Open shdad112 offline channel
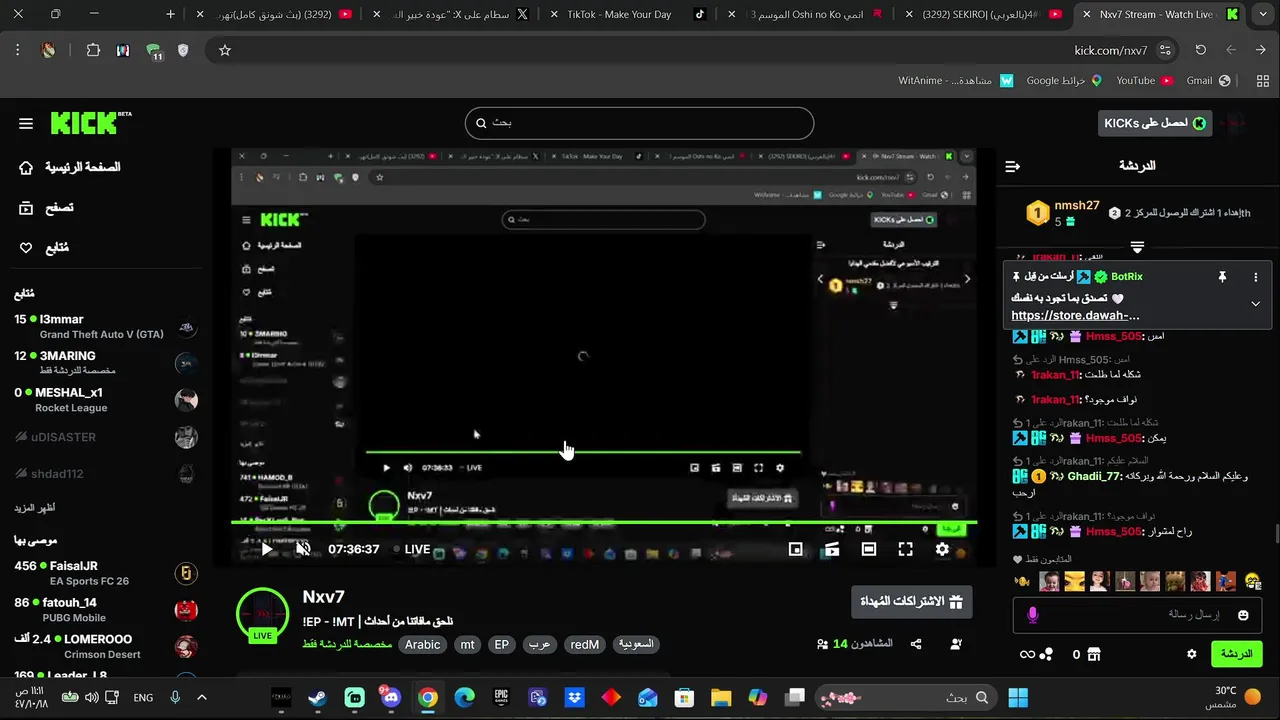The image size is (1280, 720). [x=106, y=473]
